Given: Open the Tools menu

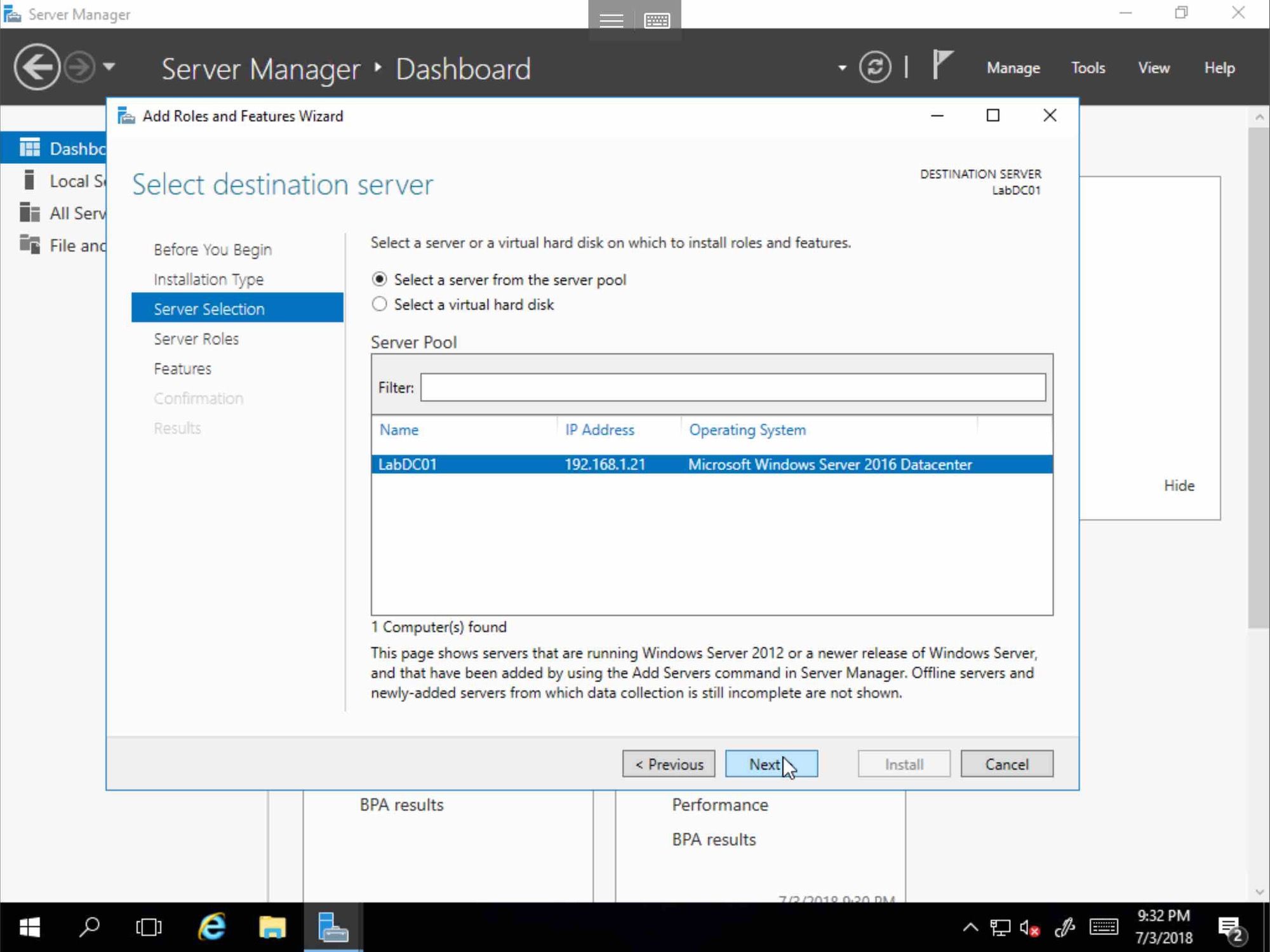Looking at the screenshot, I should tap(1088, 68).
